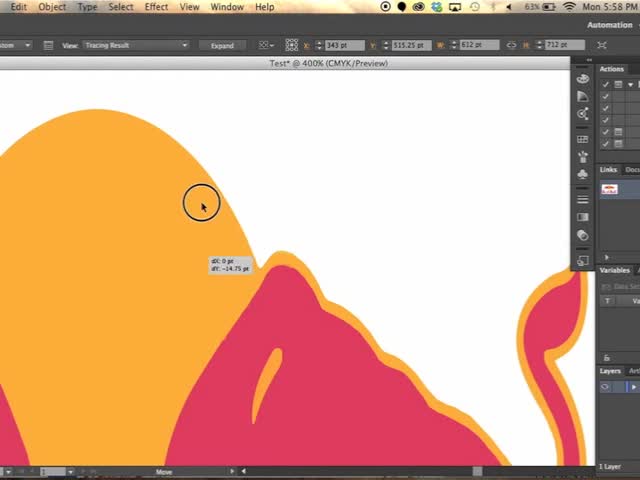Open the Transparency panel icon

coord(583,235)
